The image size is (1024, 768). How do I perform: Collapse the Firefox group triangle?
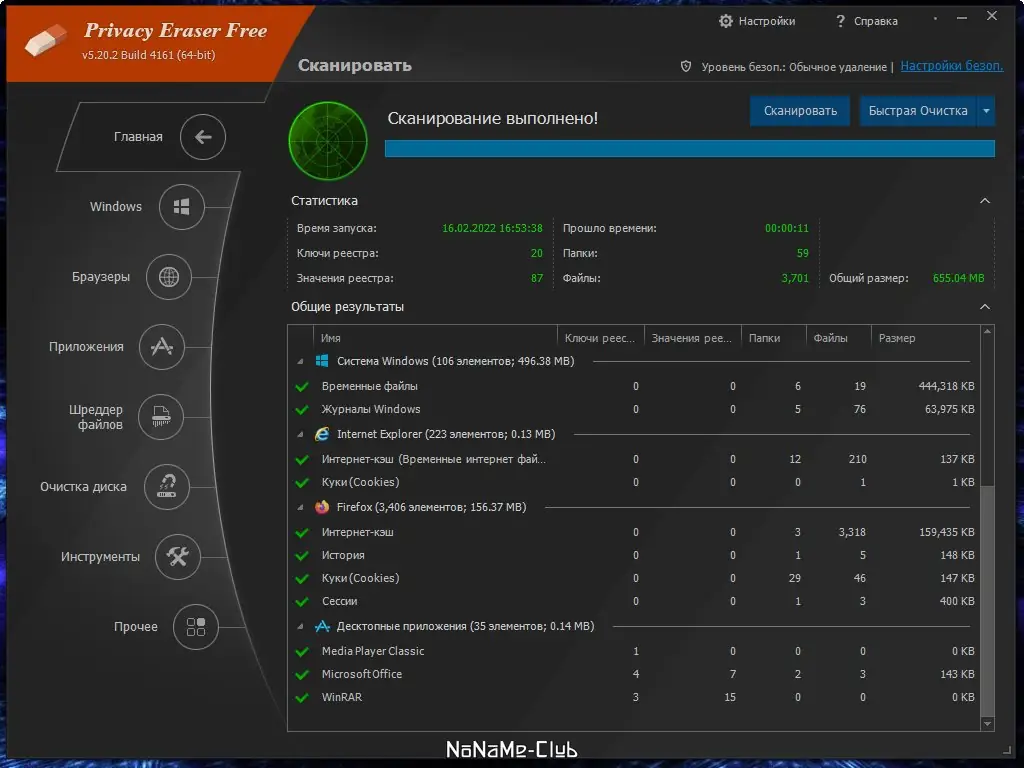tap(300, 507)
